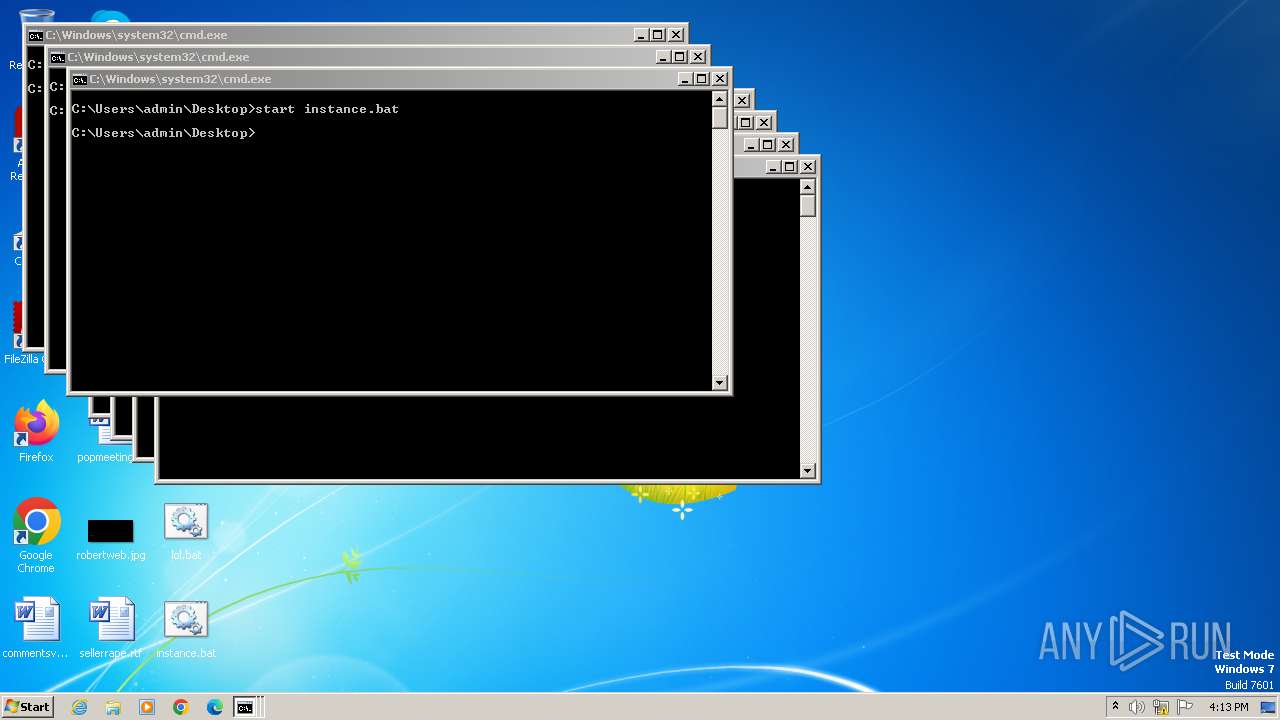Open volume control in system tray
The width and height of the screenshot is (1280, 720).
(1137, 707)
